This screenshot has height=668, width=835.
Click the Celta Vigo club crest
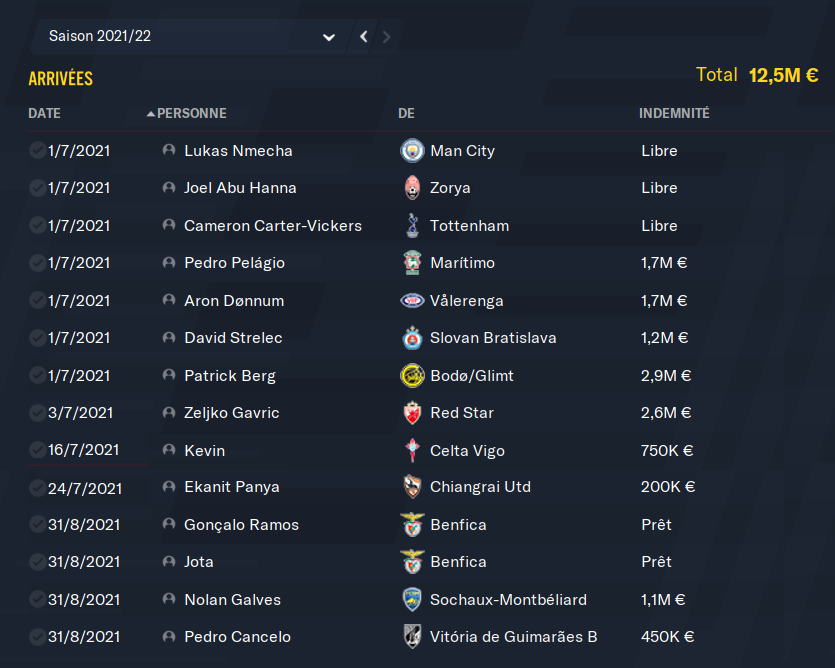411,451
